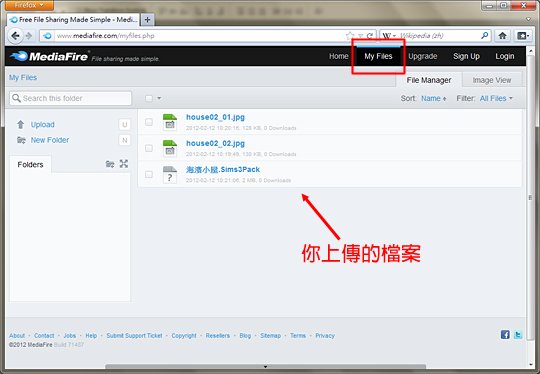Viewport: 540px width, 374px height.
Task: Check the box for house02_02.jpg
Action: 149,148
